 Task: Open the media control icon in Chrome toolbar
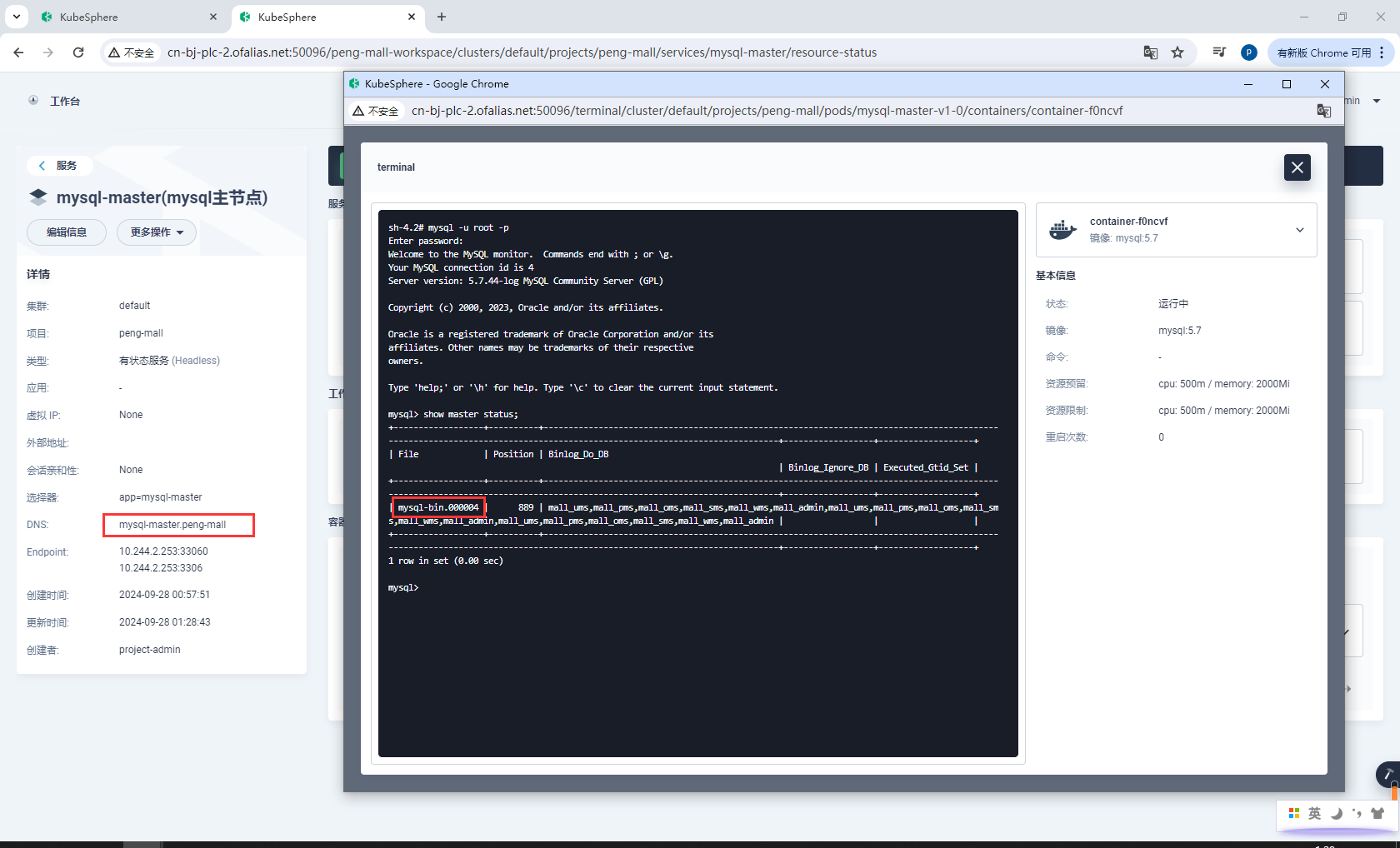click(1219, 52)
